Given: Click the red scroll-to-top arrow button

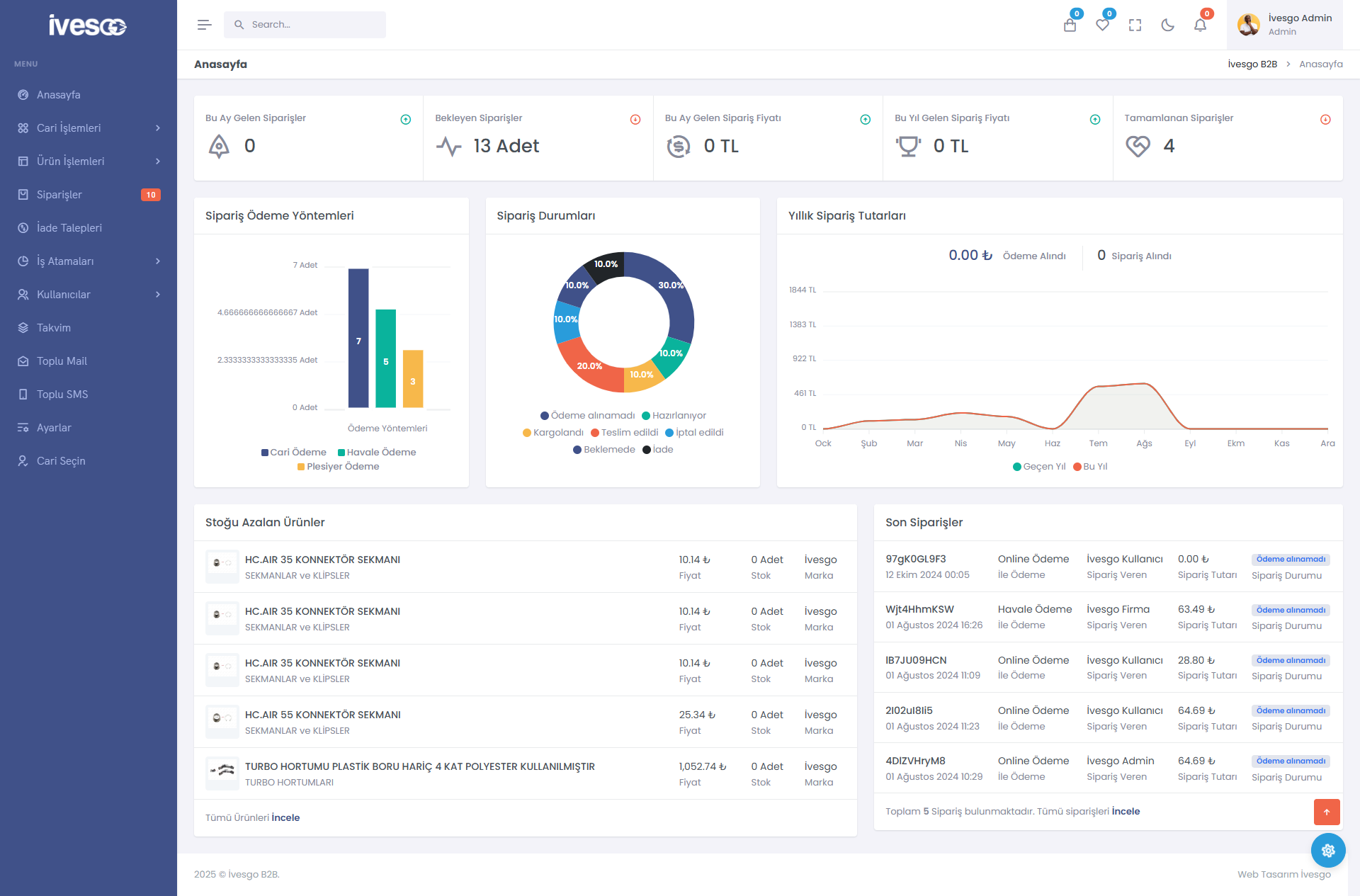Looking at the screenshot, I should click(1326, 812).
